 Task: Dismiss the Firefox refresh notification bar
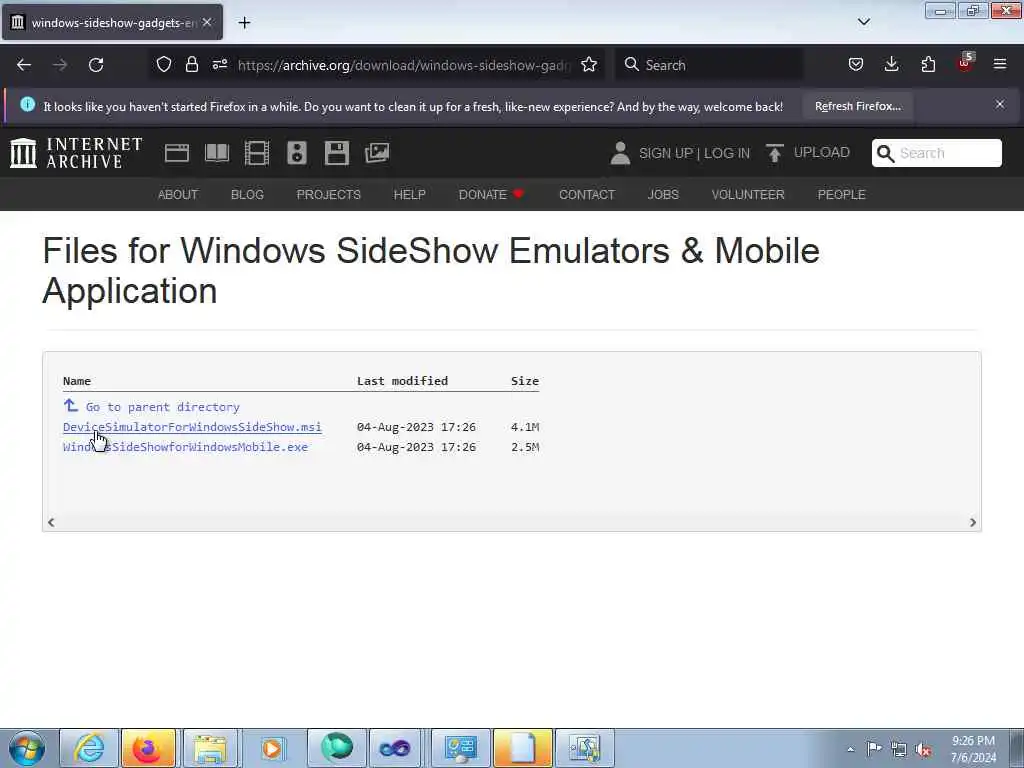click(x=1000, y=104)
